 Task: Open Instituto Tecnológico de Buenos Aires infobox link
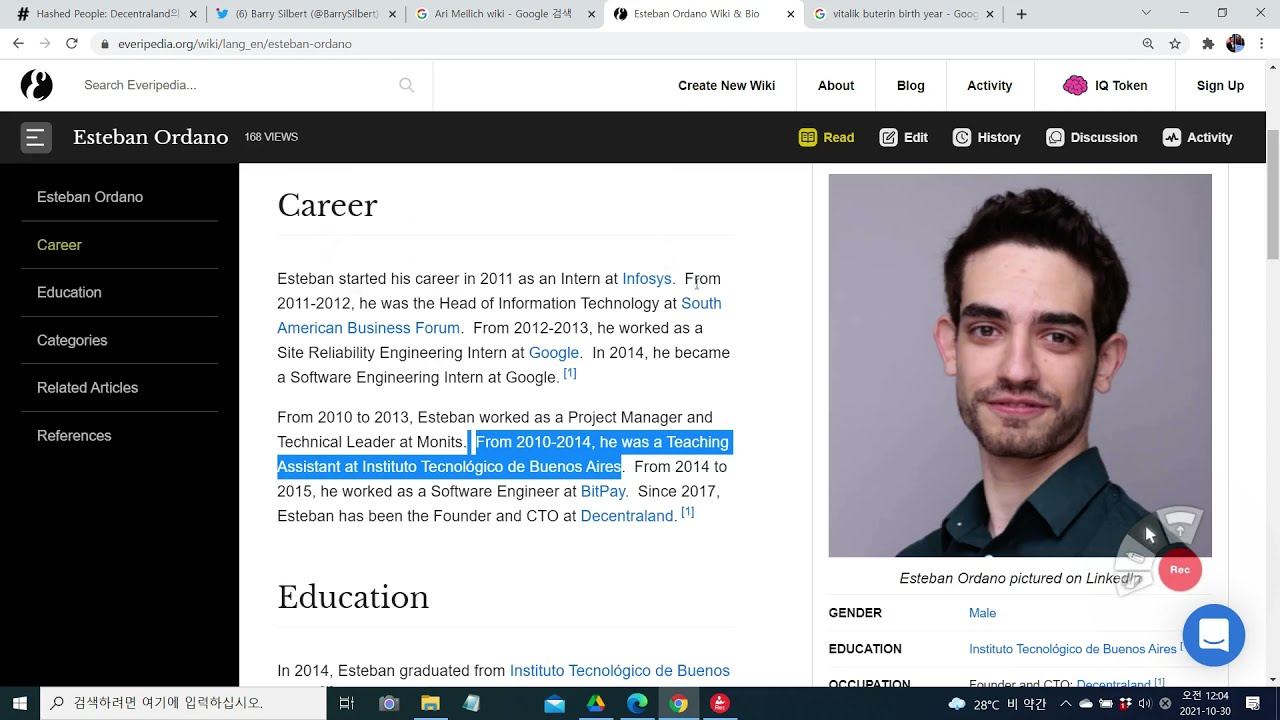click(x=1072, y=649)
